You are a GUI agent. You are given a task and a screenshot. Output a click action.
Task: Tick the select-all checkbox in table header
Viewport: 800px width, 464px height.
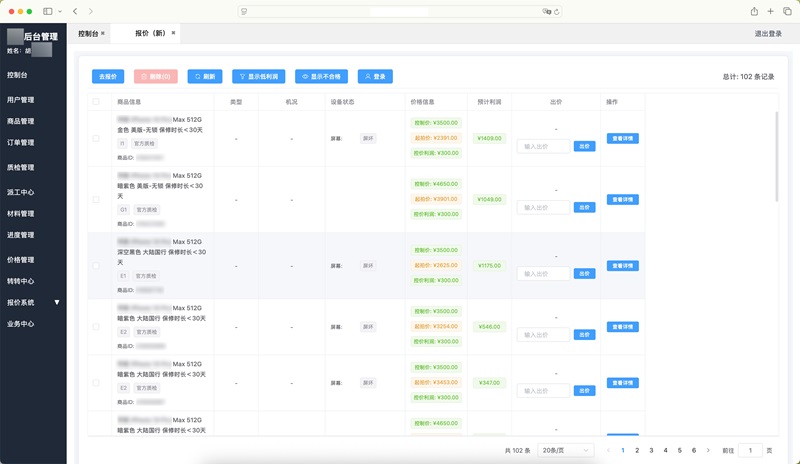point(96,102)
